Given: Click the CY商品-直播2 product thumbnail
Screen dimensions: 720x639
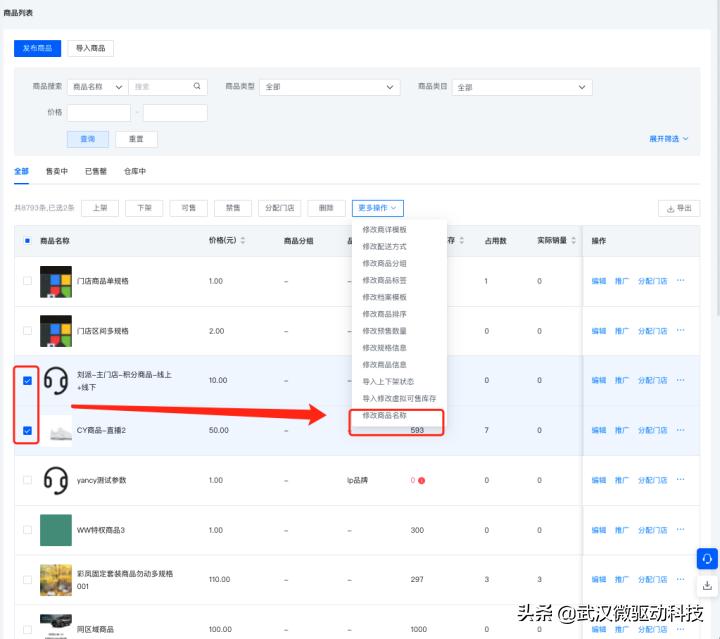Looking at the screenshot, I should (55, 430).
